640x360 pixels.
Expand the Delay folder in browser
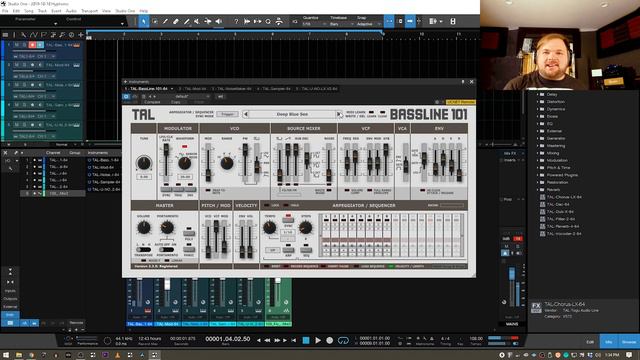tap(551, 94)
